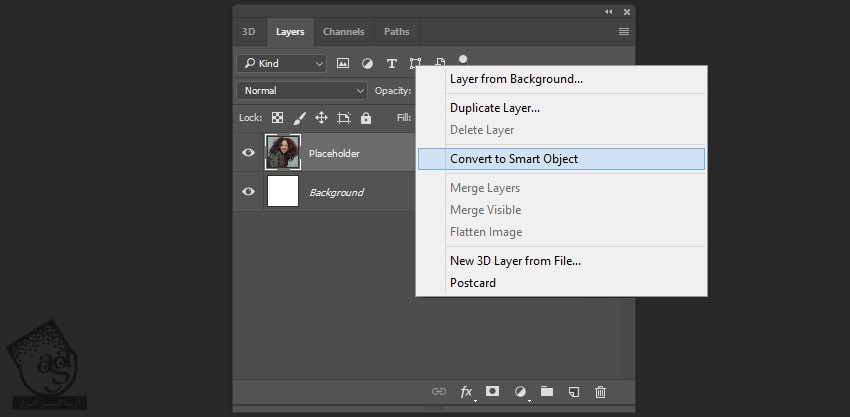Close the Layers panel with X

[x=627, y=12]
